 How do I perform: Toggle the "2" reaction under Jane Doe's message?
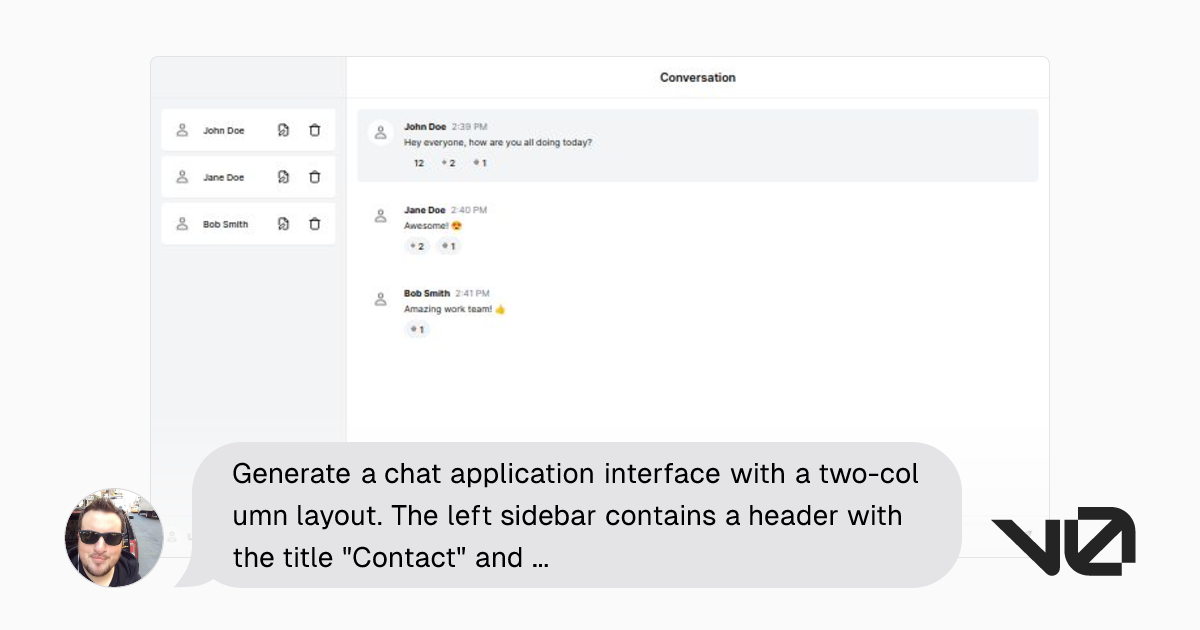pyautogui.click(x=416, y=245)
